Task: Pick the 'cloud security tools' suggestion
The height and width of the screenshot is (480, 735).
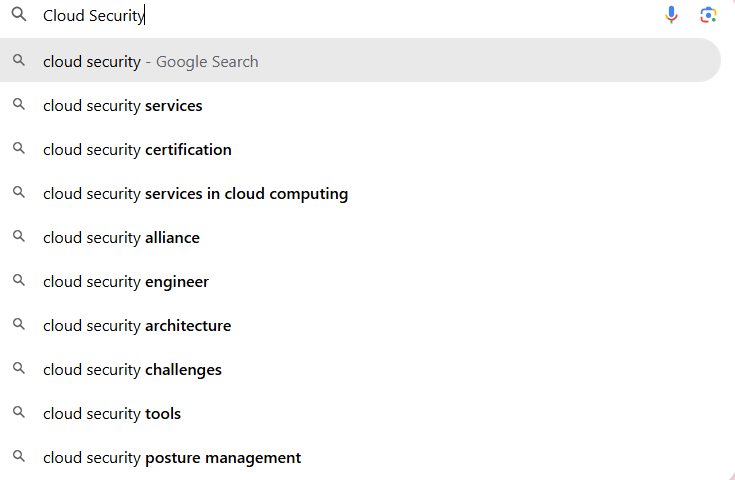Action: [360, 414]
